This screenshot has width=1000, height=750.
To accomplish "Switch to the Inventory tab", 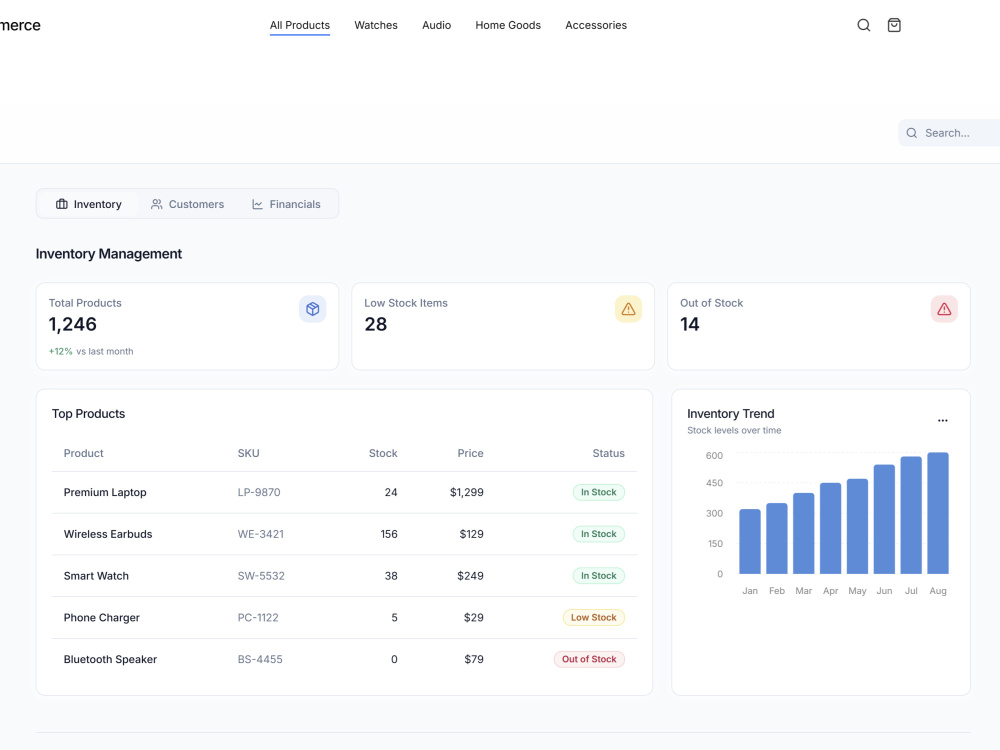I will click(89, 204).
